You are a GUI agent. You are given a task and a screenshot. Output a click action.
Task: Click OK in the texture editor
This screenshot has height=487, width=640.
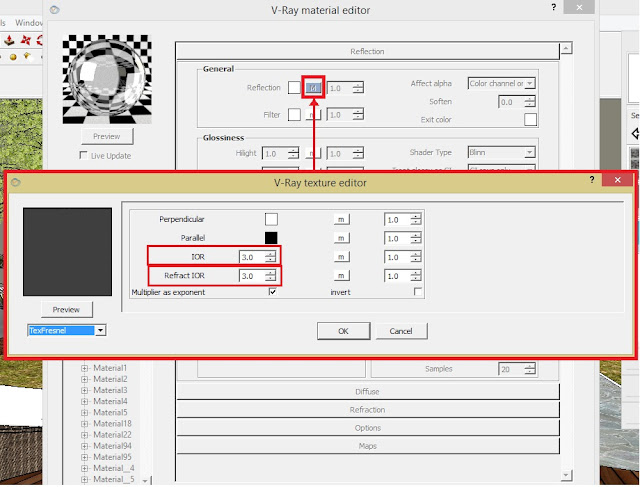click(343, 331)
